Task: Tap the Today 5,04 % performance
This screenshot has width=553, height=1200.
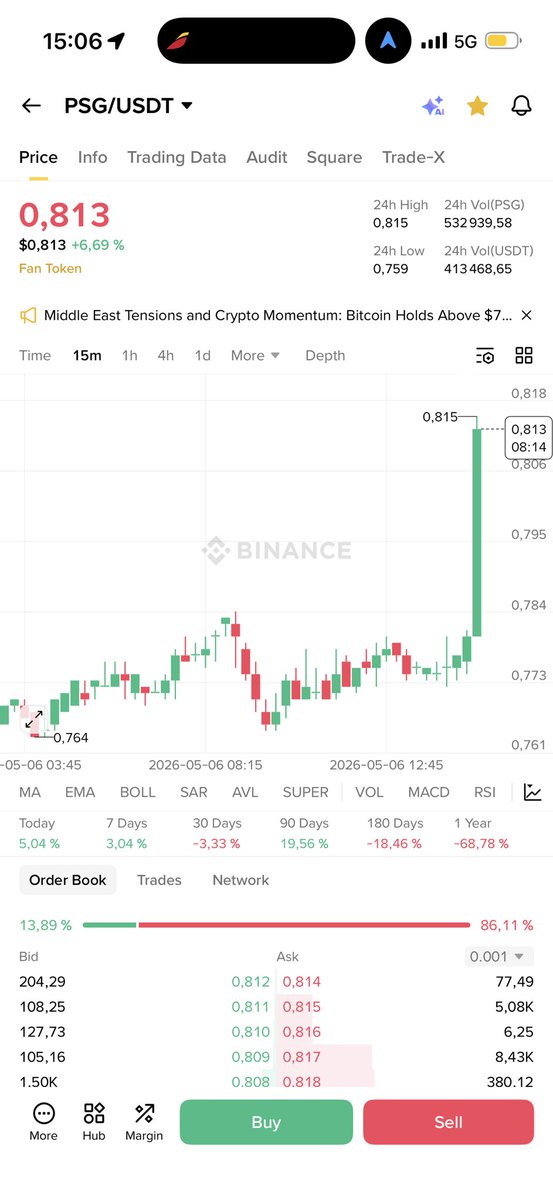Action: pos(39,833)
